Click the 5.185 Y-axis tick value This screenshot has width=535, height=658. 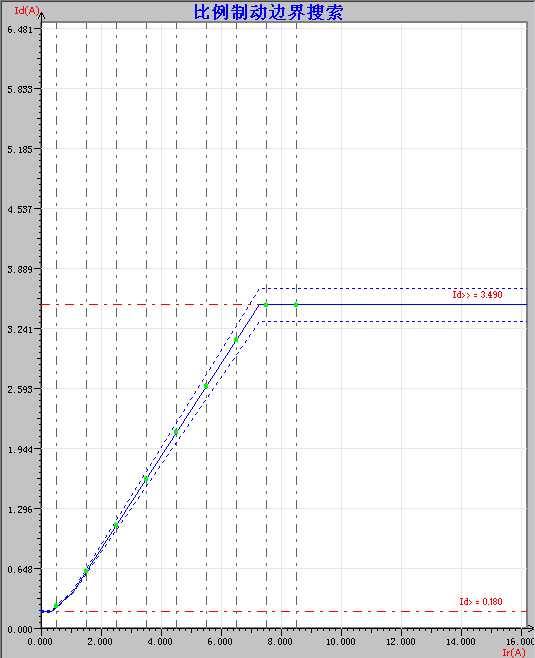coord(19,149)
